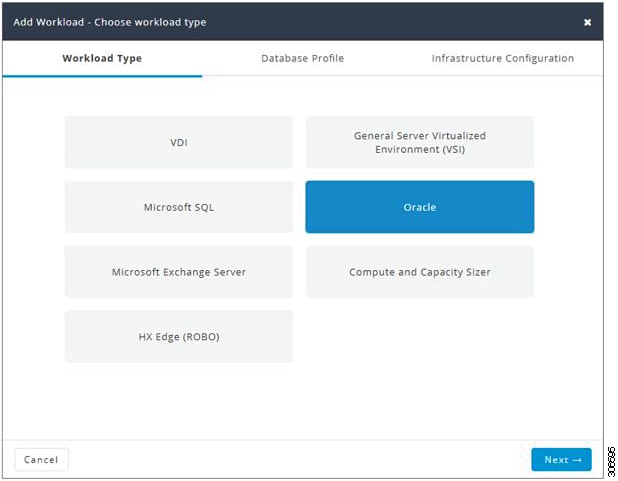
Task: Switch to the Workload Type tab
Action: (102, 58)
